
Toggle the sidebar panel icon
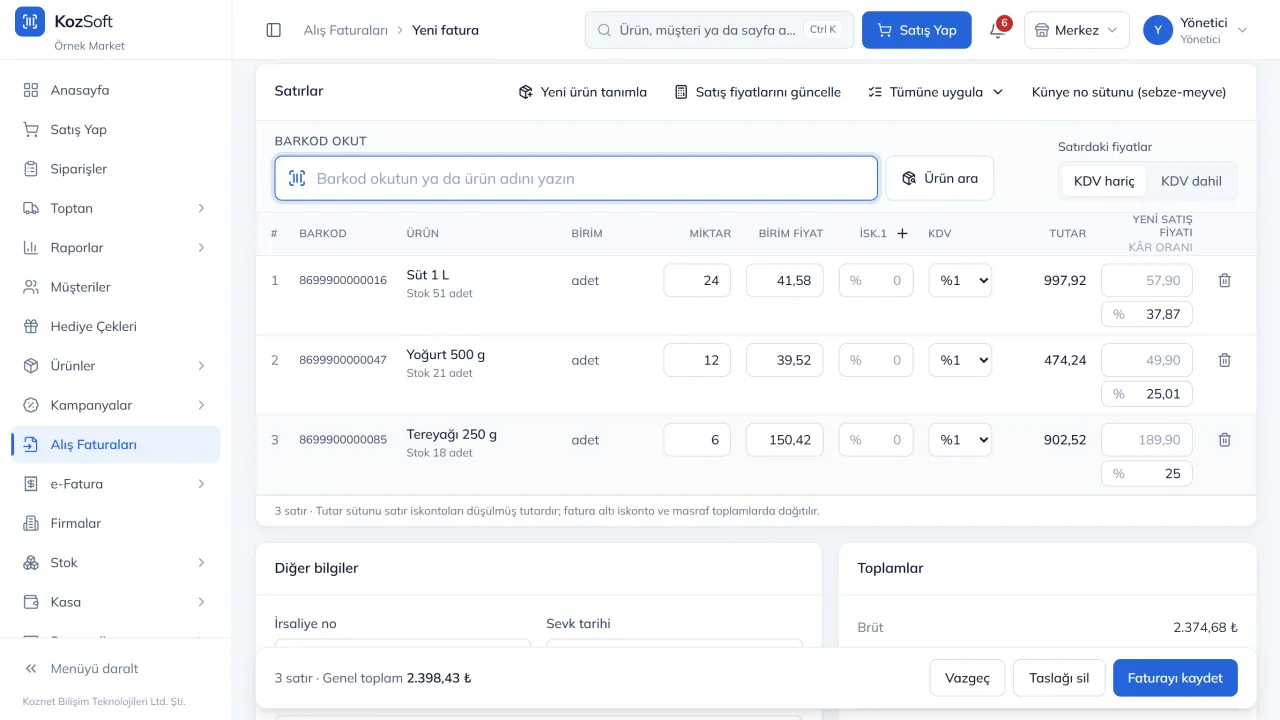pyautogui.click(x=274, y=30)
